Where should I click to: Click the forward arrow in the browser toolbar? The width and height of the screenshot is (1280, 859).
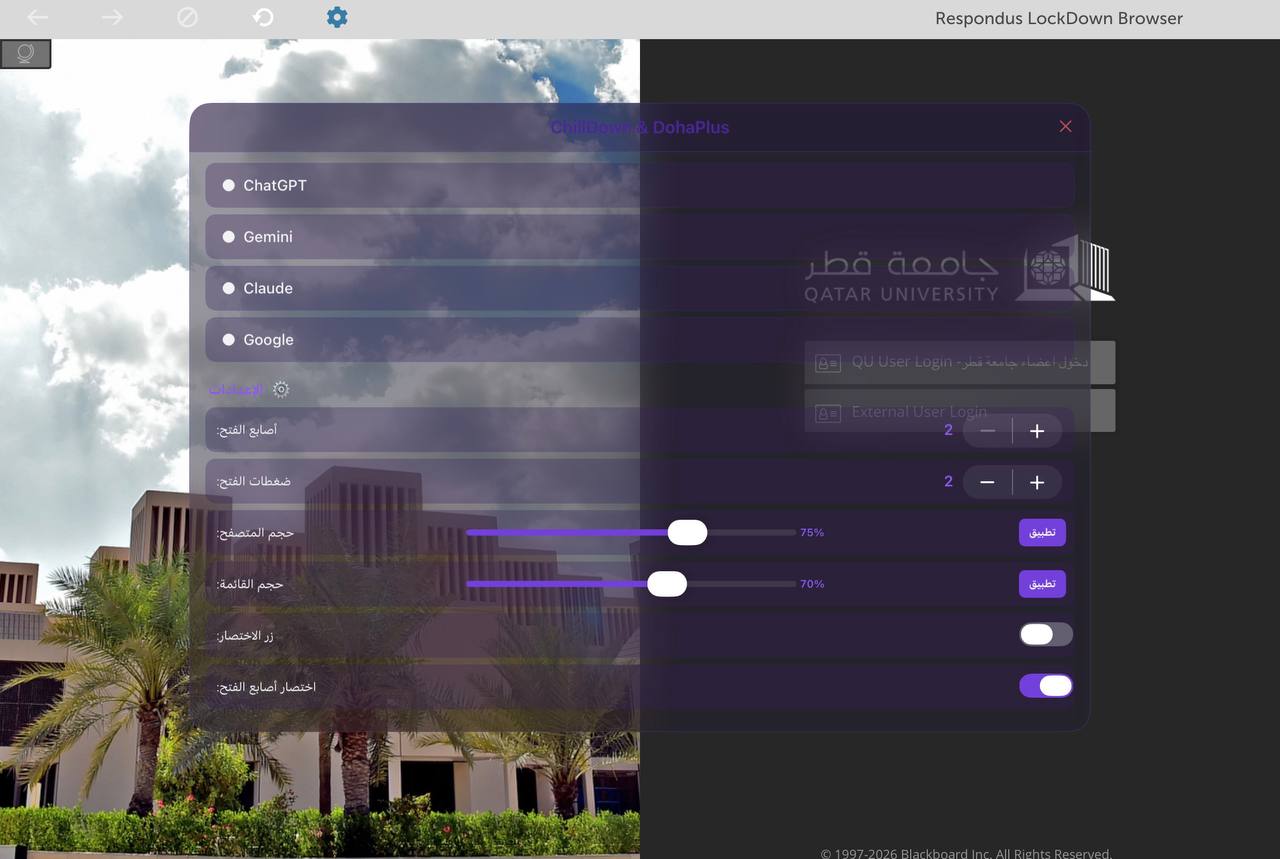(112, 17)
